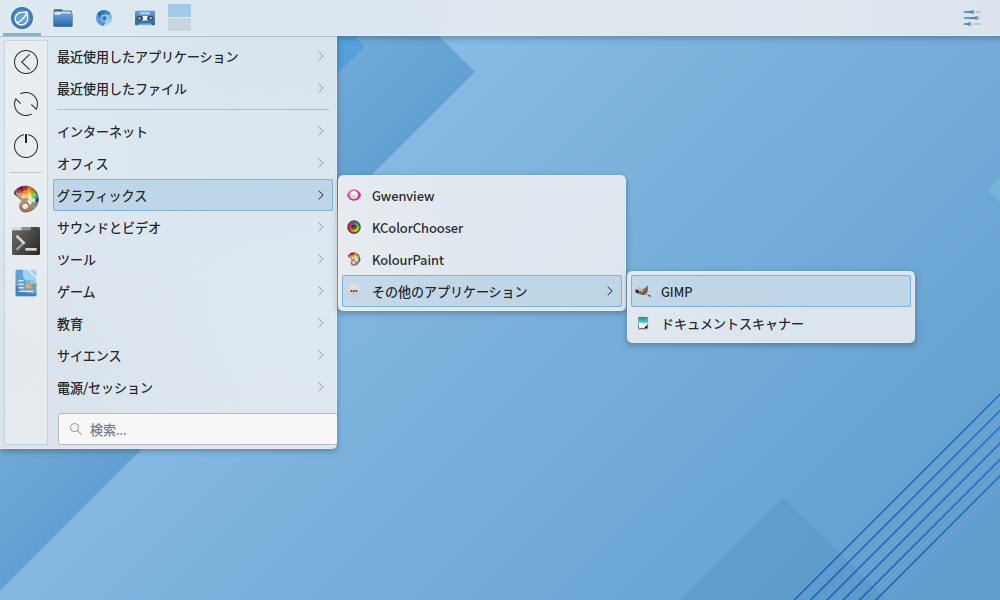The image size is (1000, 600).
Task: Launch the paint palette favorite in the sidebar
Action: point(26,199)
